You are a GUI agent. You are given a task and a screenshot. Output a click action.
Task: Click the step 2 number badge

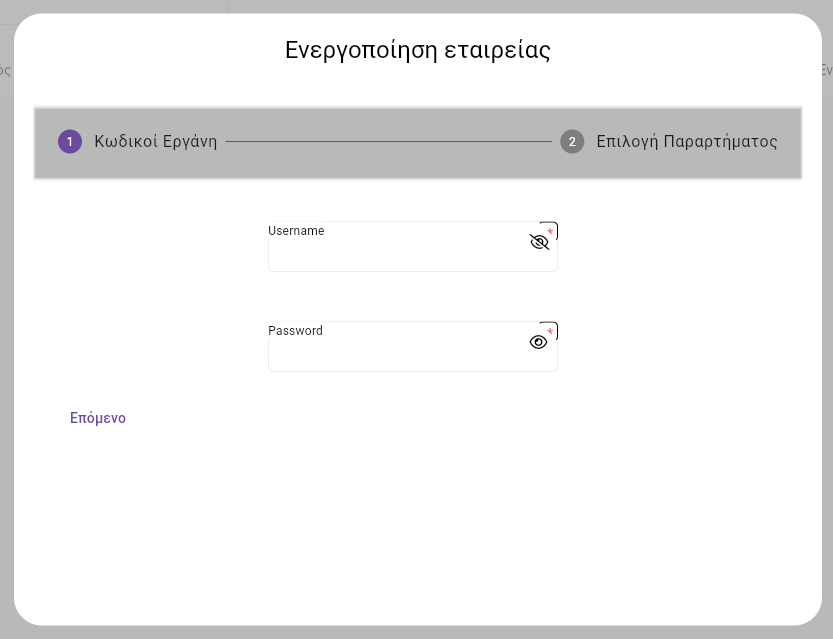point(572,141)
